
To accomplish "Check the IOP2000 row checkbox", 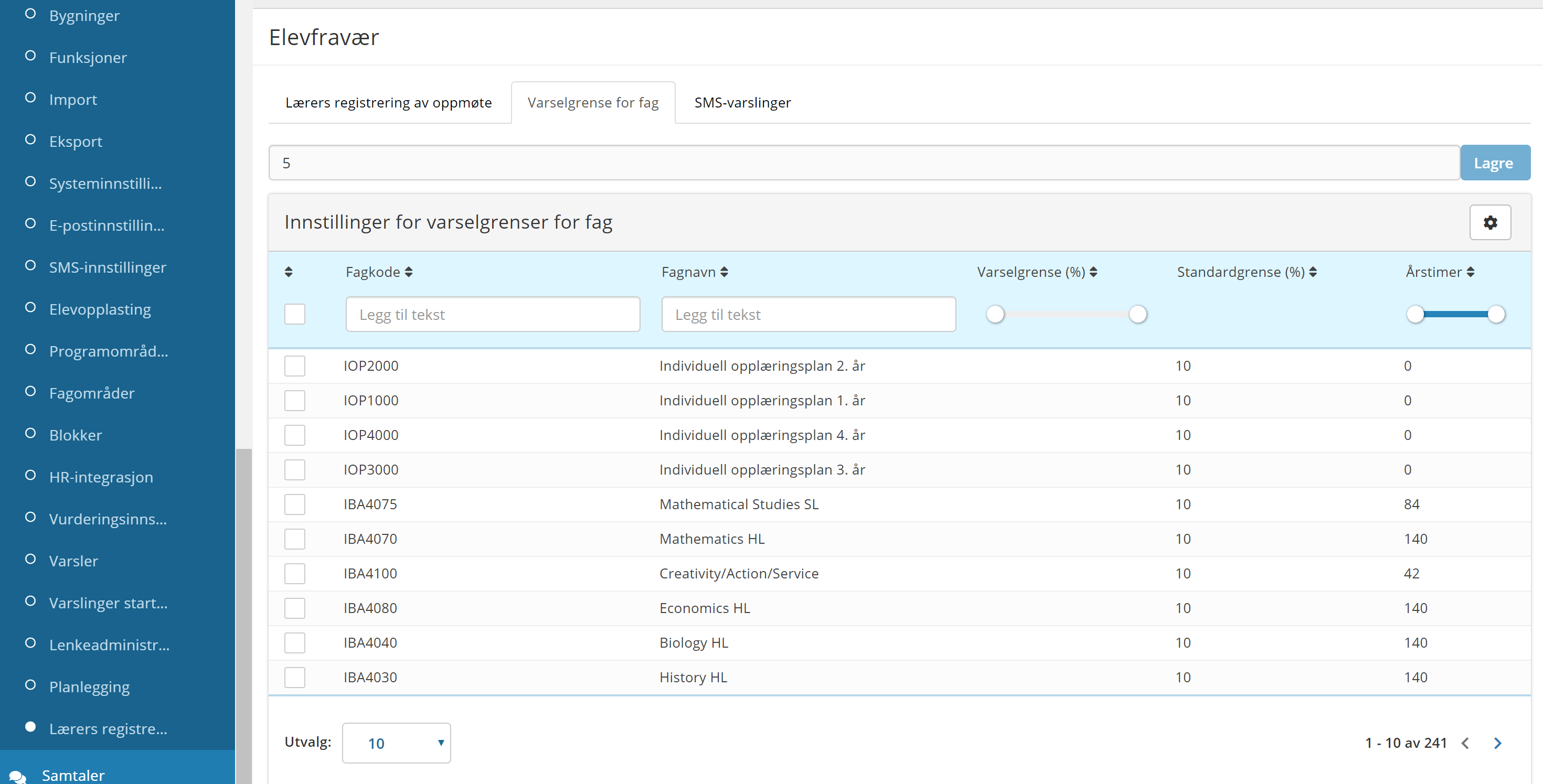I will tap(295, 366).
